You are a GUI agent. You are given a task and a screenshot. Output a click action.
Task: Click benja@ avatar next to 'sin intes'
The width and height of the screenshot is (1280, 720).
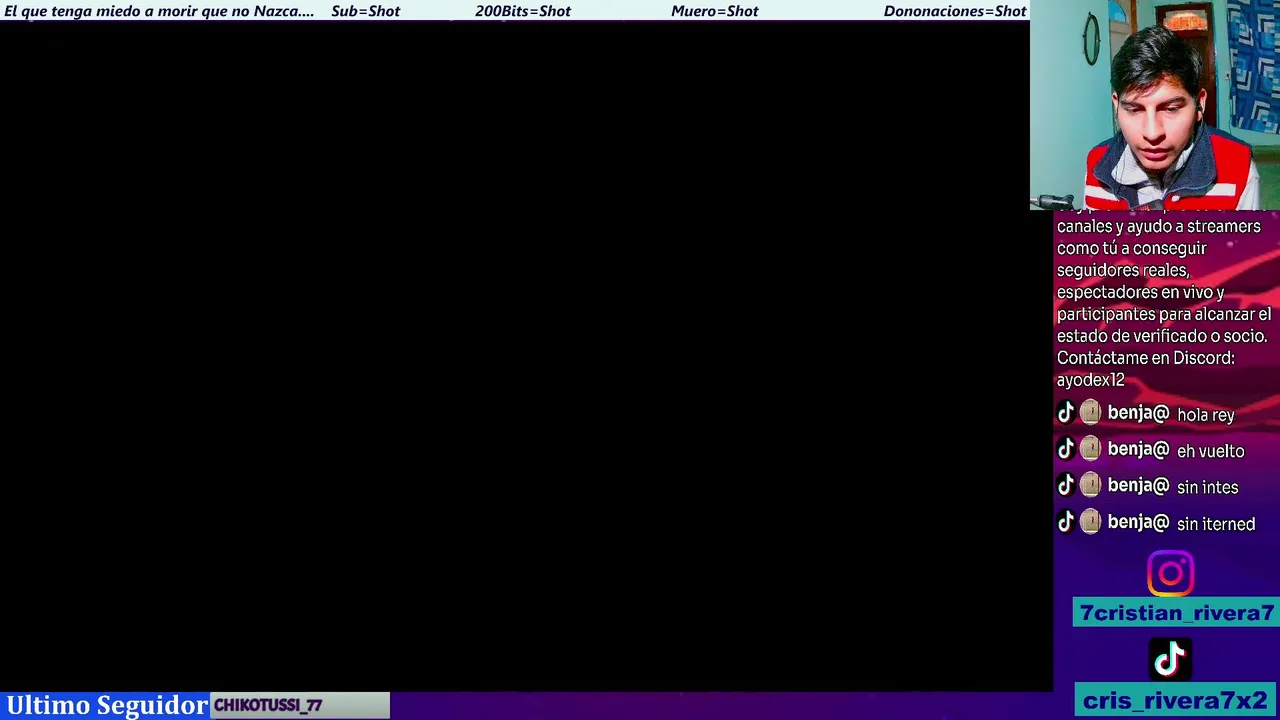pos(1090,485)
